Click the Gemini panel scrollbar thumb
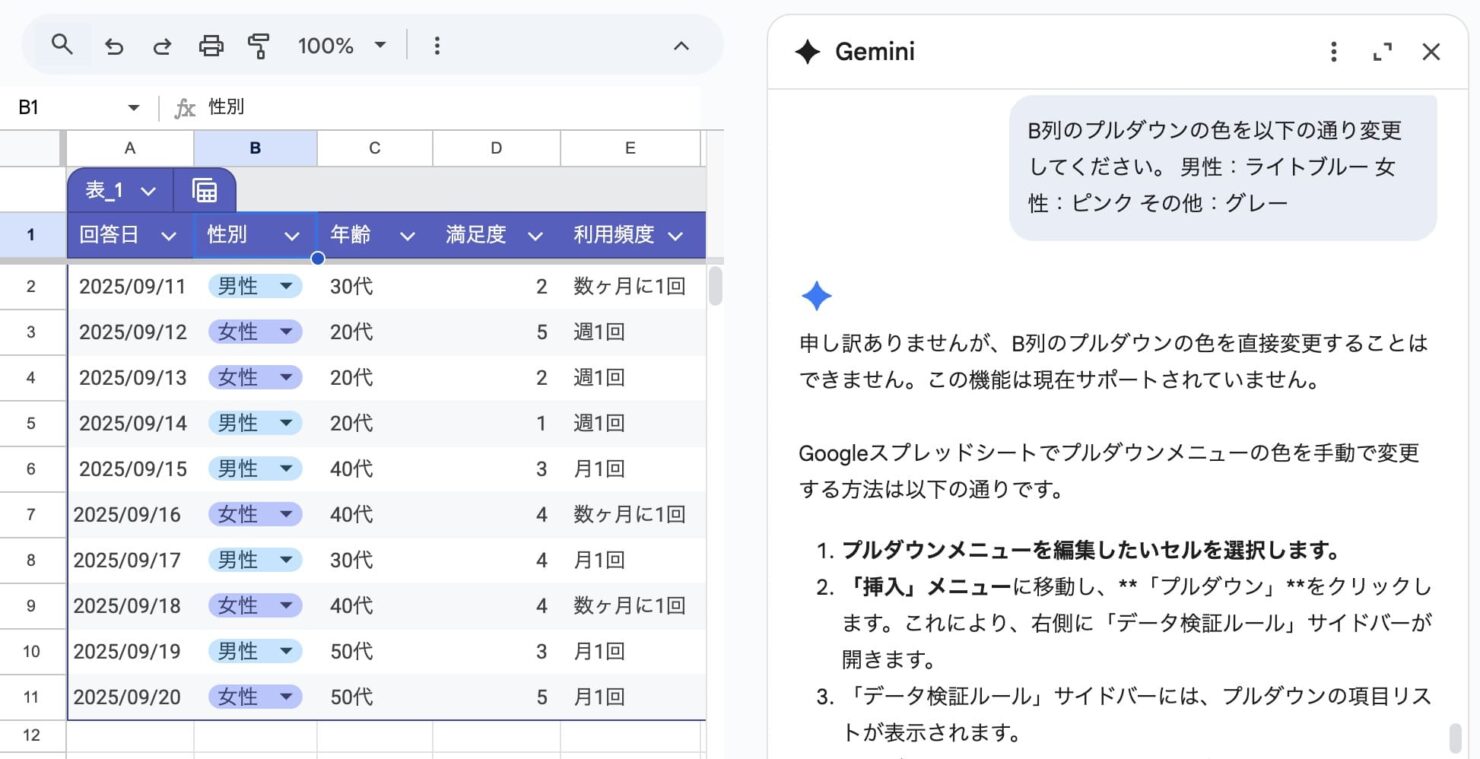 tap(1455, 738)
